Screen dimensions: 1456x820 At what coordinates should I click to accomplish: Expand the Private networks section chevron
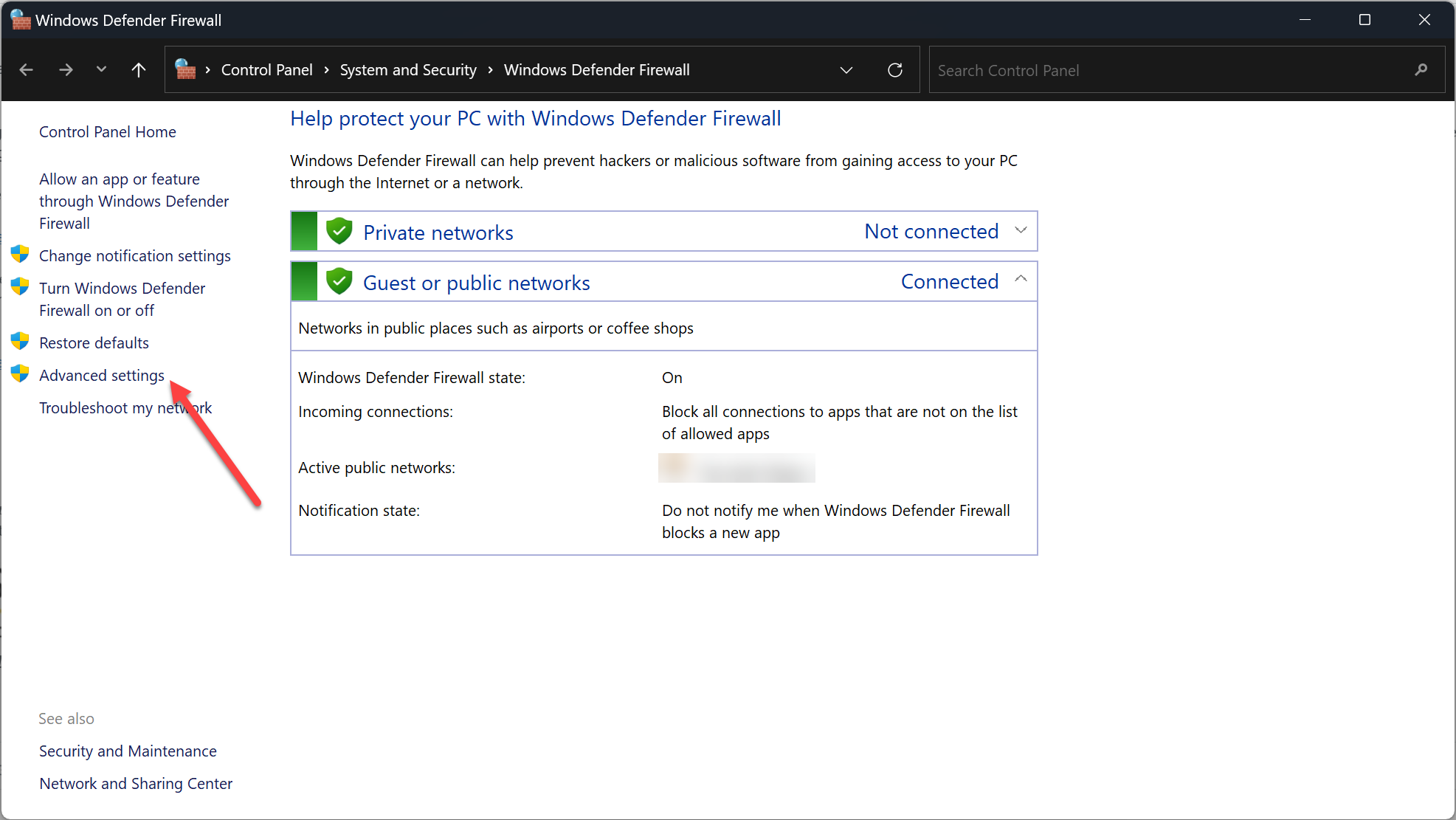(1021, 231)
